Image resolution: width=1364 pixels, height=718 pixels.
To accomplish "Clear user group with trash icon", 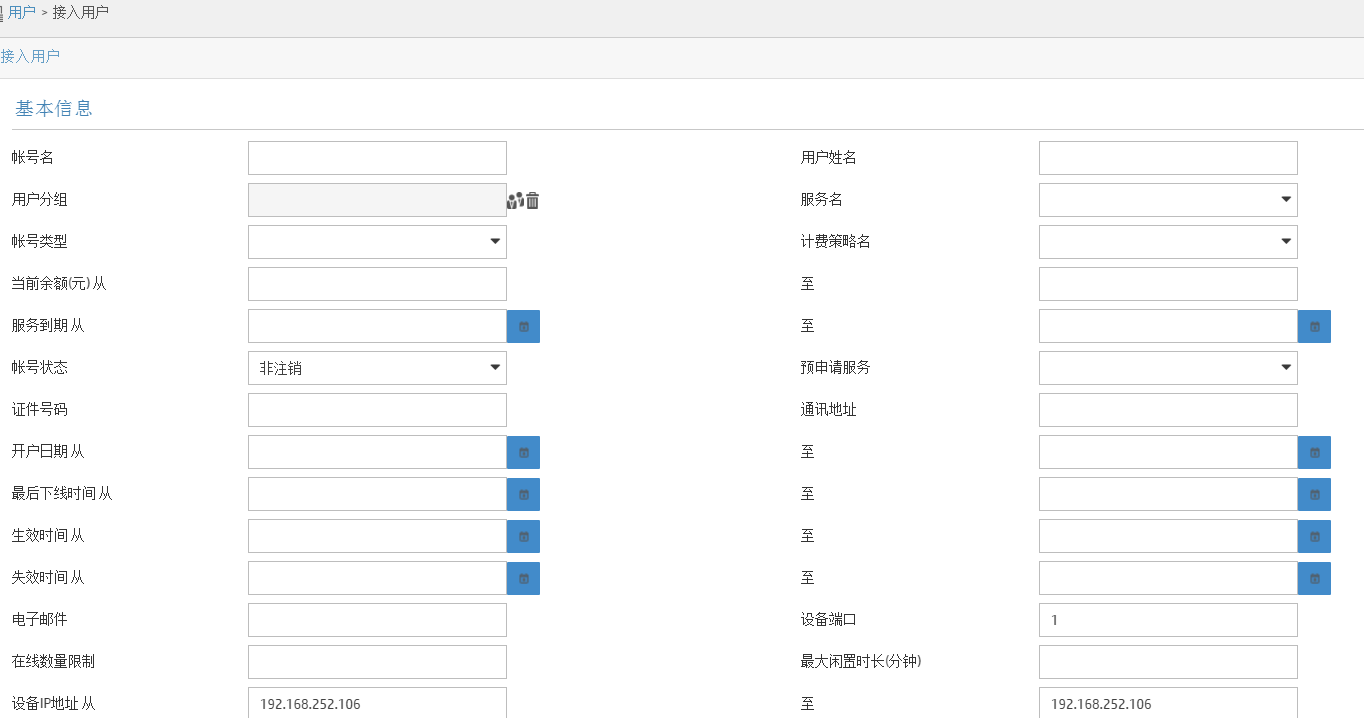I will [x=533, y=200].
